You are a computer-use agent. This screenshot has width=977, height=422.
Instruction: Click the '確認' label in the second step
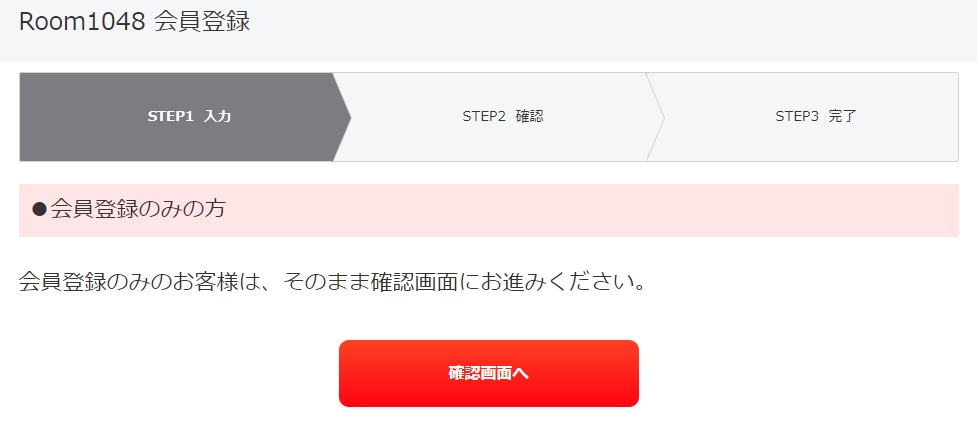(530, 117)
